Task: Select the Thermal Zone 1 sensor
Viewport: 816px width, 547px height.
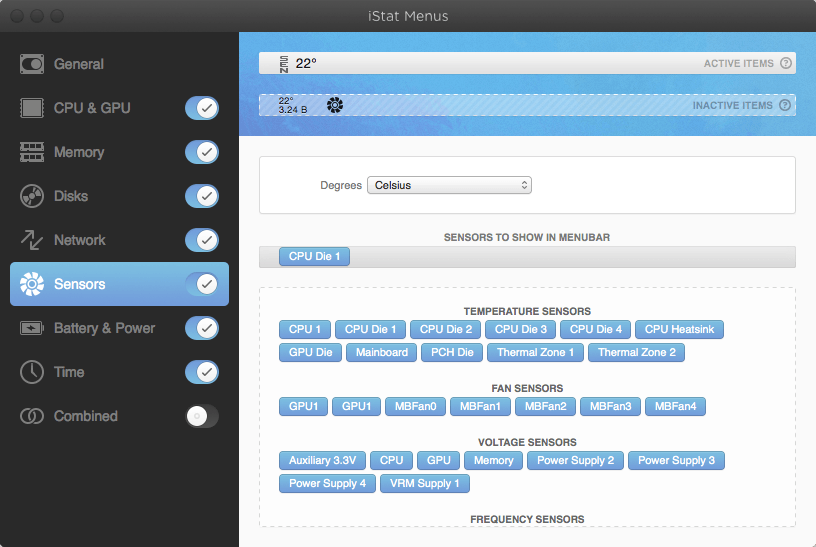Action: click(536, 352)
